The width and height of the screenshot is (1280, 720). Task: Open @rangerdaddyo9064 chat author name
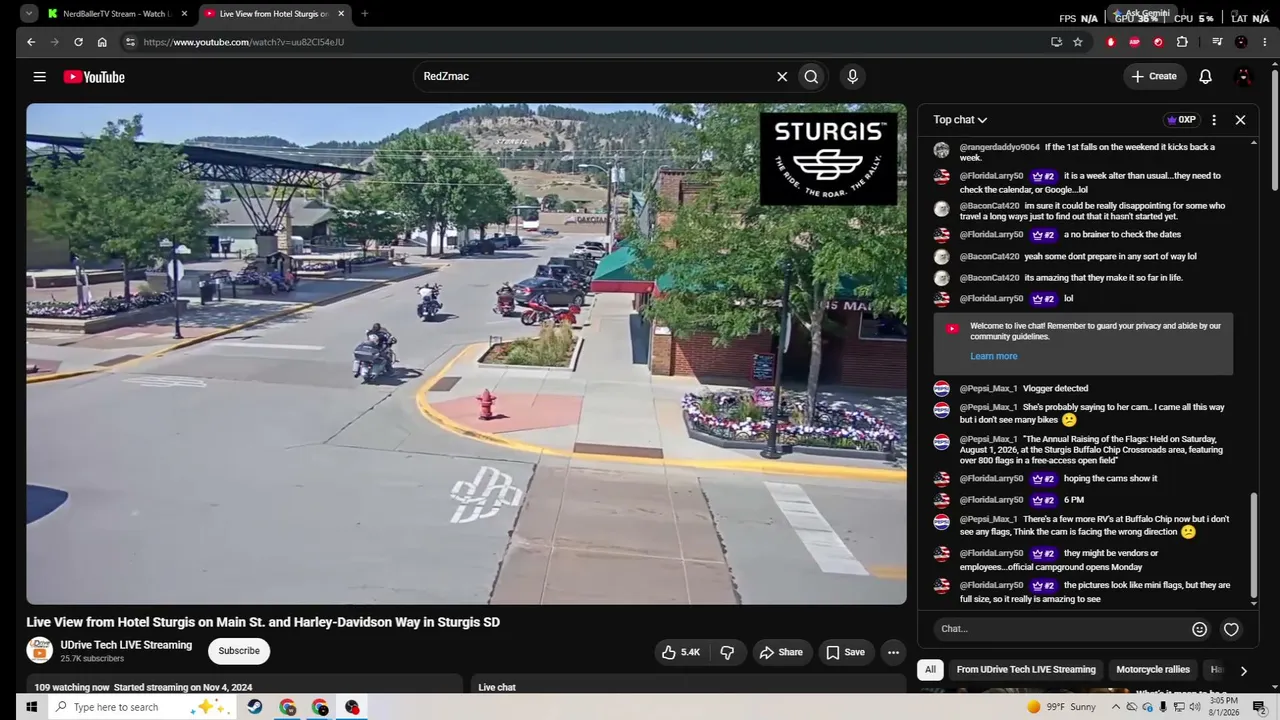pyautogui.click(x=1000, y=147)
